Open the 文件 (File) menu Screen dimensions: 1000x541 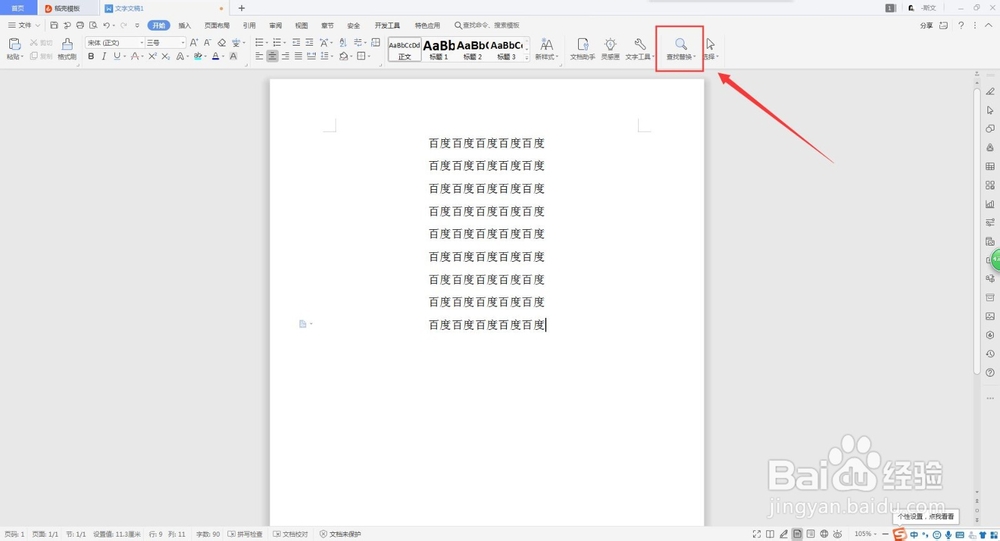click(x=24, y=25)
